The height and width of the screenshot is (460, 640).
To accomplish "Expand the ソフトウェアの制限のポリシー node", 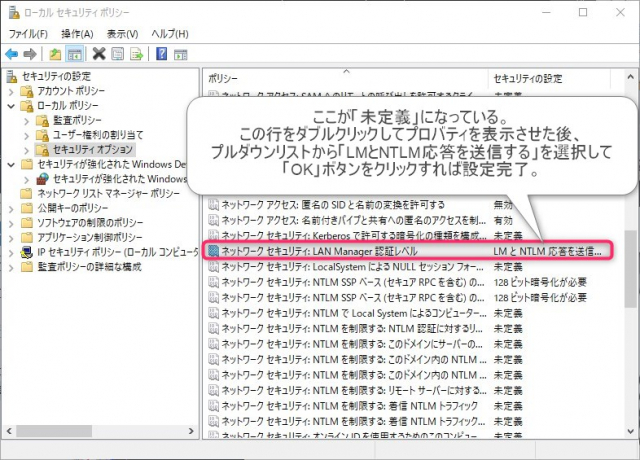I will point(11,224).
